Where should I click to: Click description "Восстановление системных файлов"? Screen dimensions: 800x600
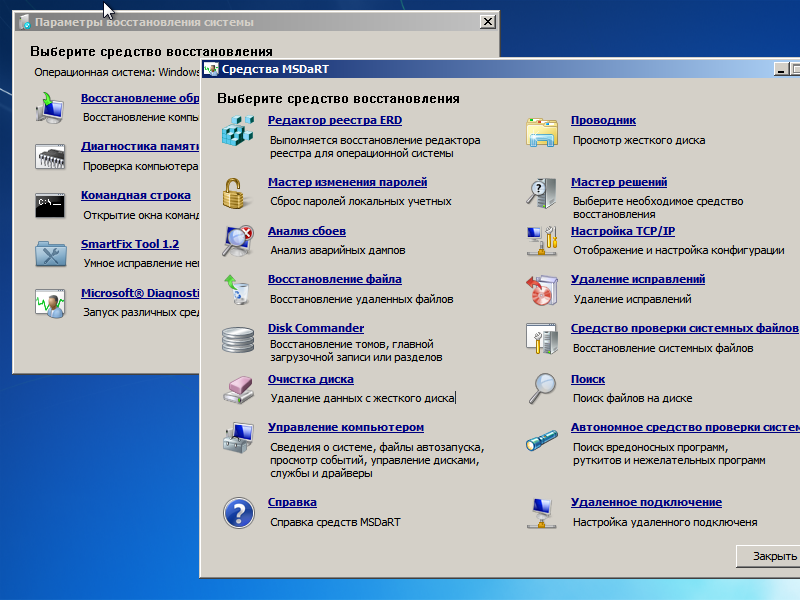pyautogui.click(x=663, y=348)
